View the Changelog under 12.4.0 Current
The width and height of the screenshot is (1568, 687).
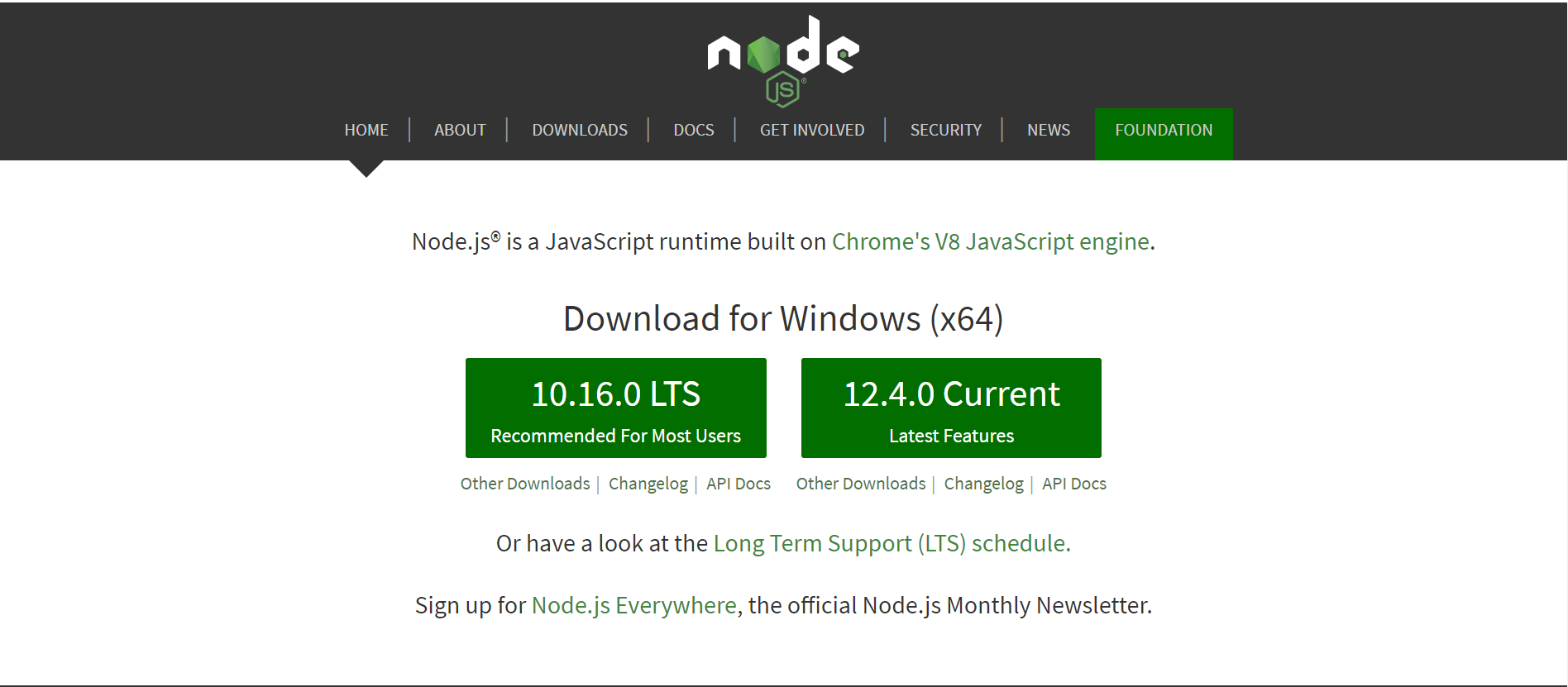pyautogui.click(x=984, y=484)
